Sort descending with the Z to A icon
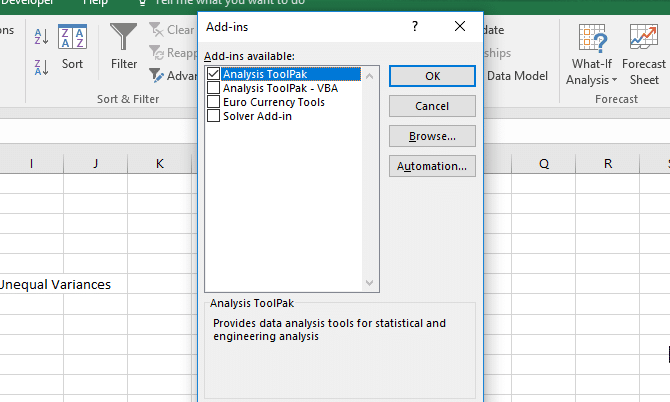Viewport: 670px width, 402px height. [x=41, y=67]
